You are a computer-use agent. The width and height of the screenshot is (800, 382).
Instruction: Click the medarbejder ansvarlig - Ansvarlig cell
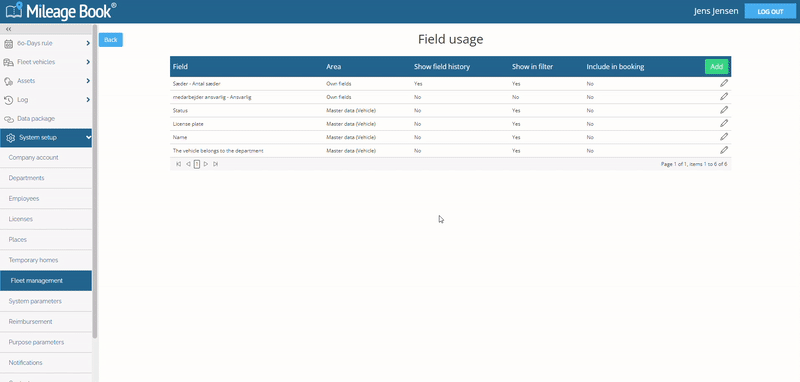(x=212, y=97)
